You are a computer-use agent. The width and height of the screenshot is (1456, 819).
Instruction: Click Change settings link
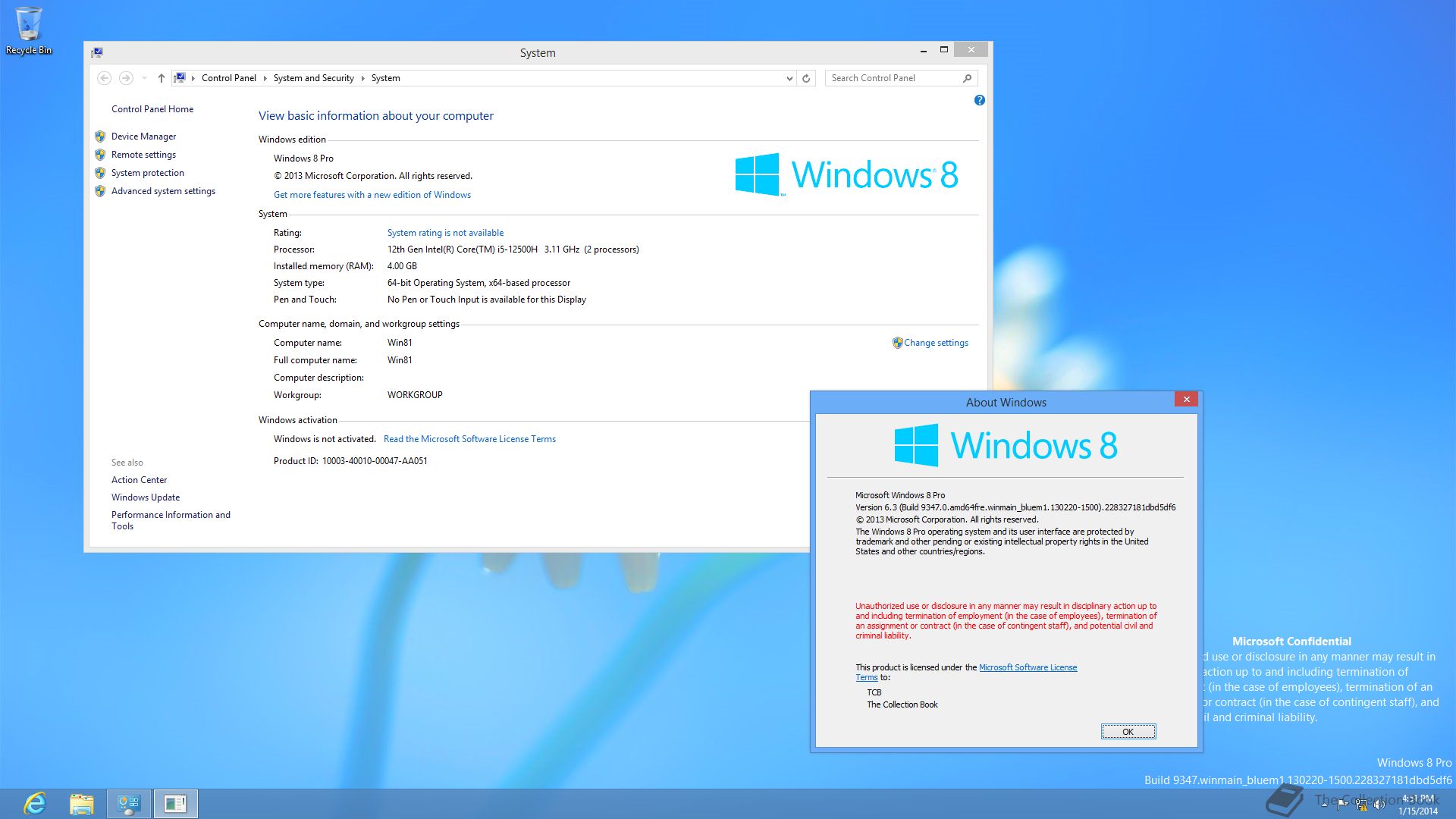(x=936, y=343)
